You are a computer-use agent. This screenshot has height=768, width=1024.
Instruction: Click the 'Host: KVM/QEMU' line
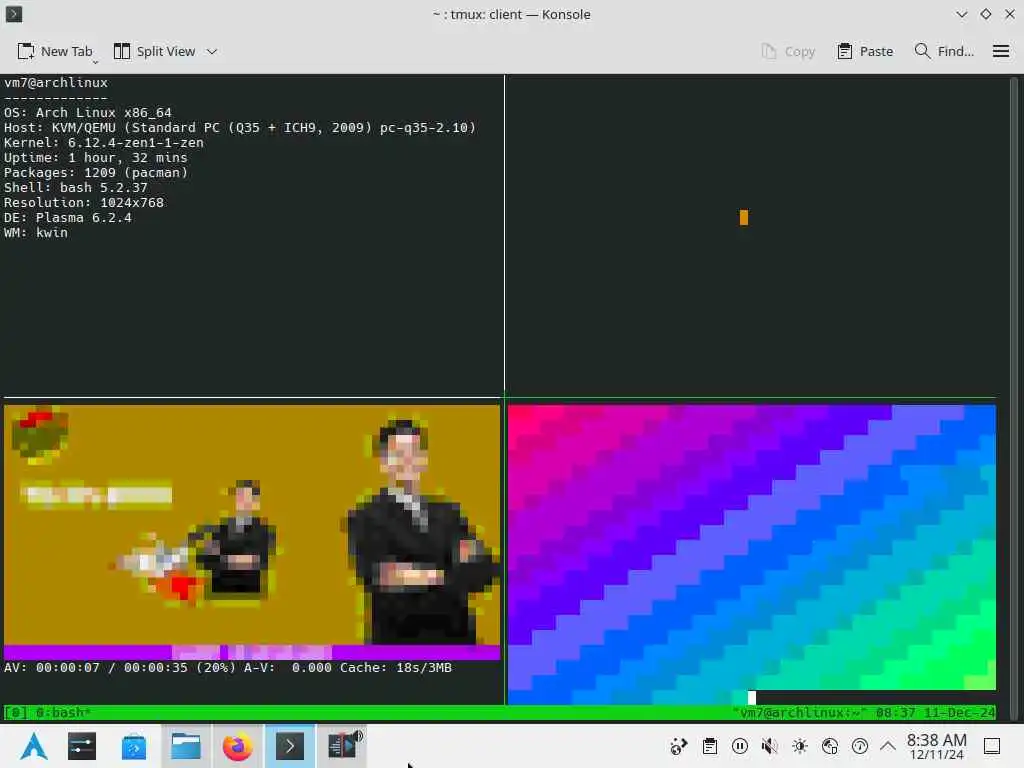[x=240, y=127]
